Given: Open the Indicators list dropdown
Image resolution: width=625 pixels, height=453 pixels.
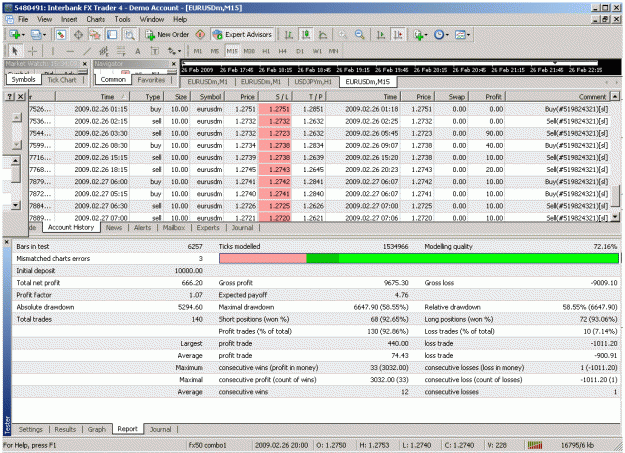Looking at the screenshot, I should (420, 35).
